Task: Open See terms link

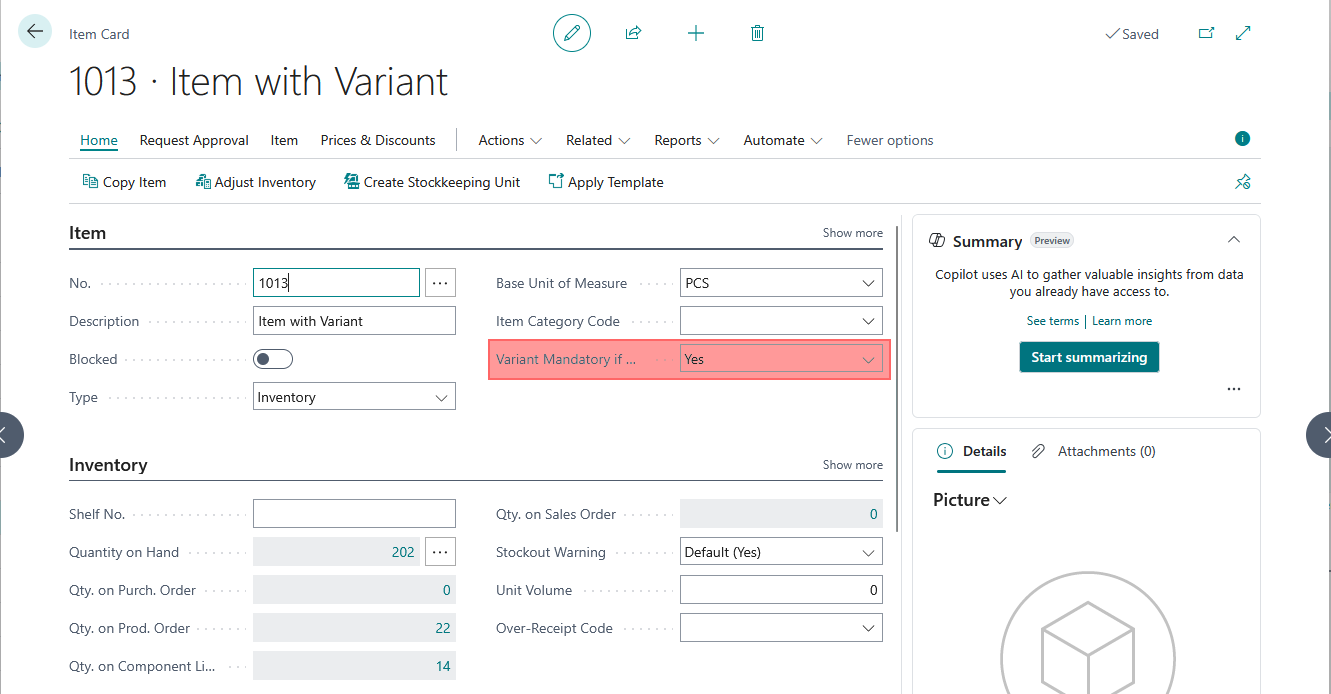Action: pyautogui.click(x=1053, y=321)
